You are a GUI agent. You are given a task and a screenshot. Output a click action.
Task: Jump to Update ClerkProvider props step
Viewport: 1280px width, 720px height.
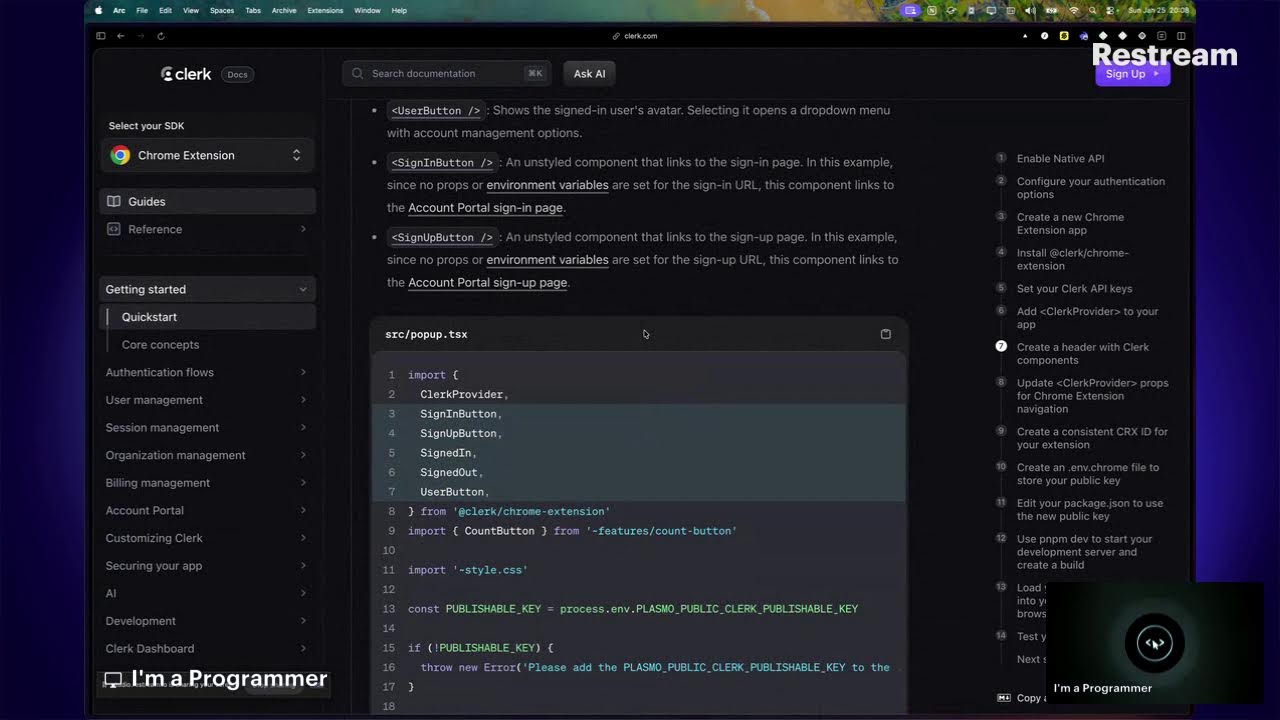1092,396
